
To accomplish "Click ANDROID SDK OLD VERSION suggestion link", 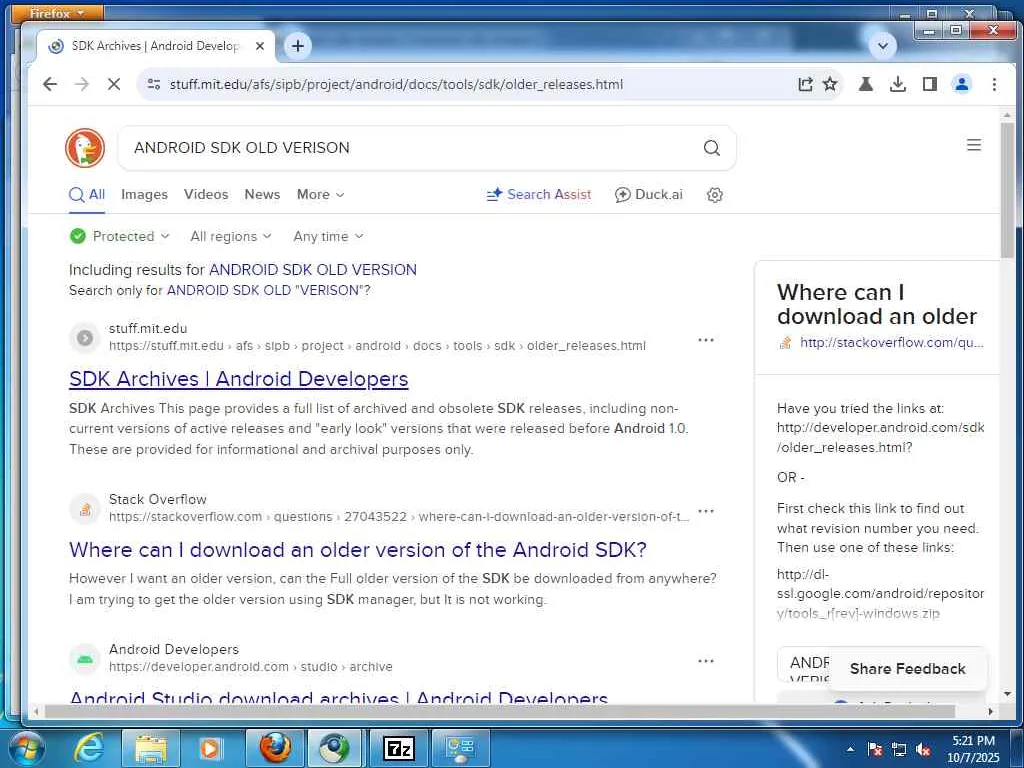I will click(x=313, y=270).
